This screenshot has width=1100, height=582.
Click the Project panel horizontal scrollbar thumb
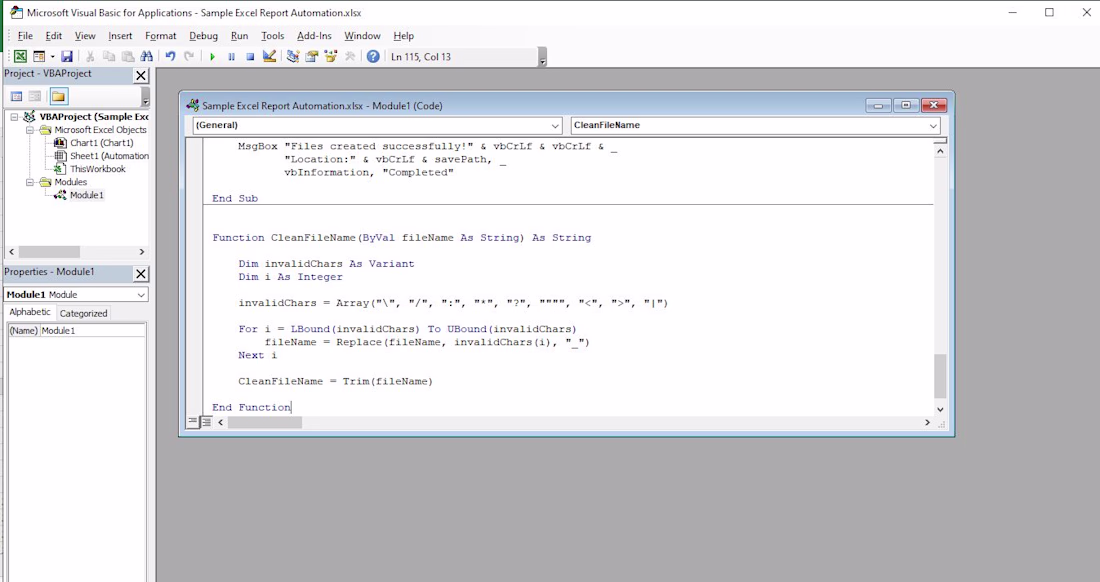coord(49,252)
